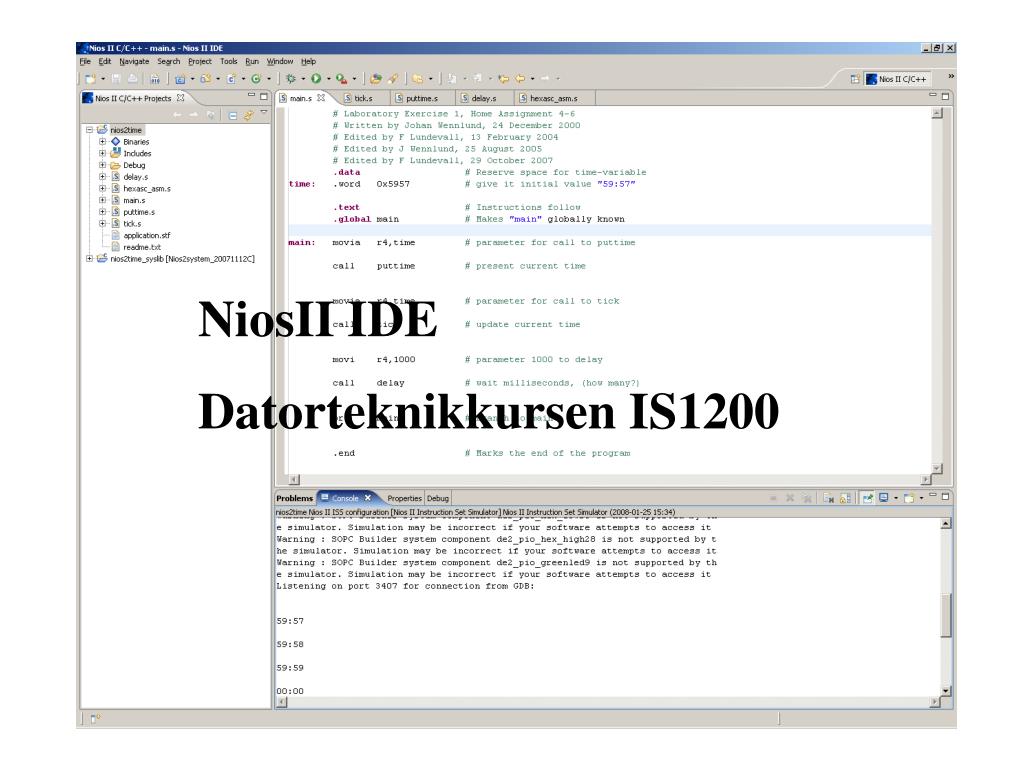Click the Last Edit Location arrow icon
1024x768 pixels.
click(x=503, y=78)
